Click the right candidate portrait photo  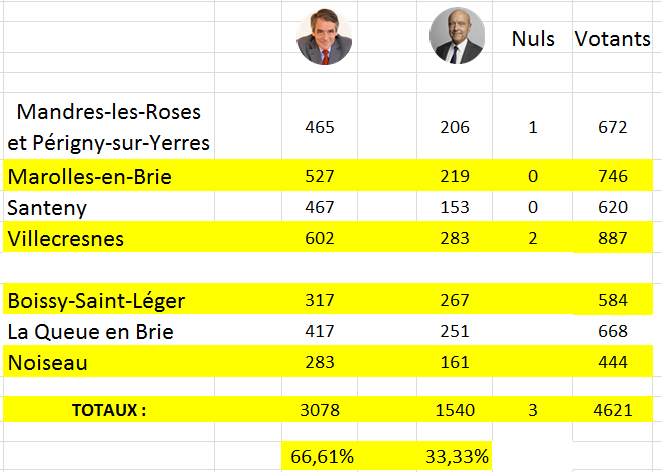[457, 36]
